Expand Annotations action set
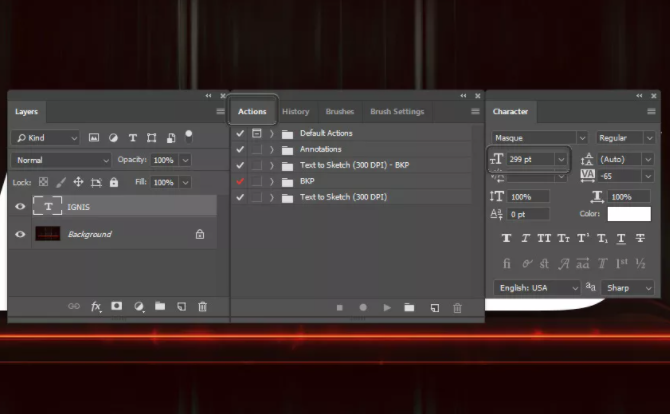 click(x=272, y=150)
